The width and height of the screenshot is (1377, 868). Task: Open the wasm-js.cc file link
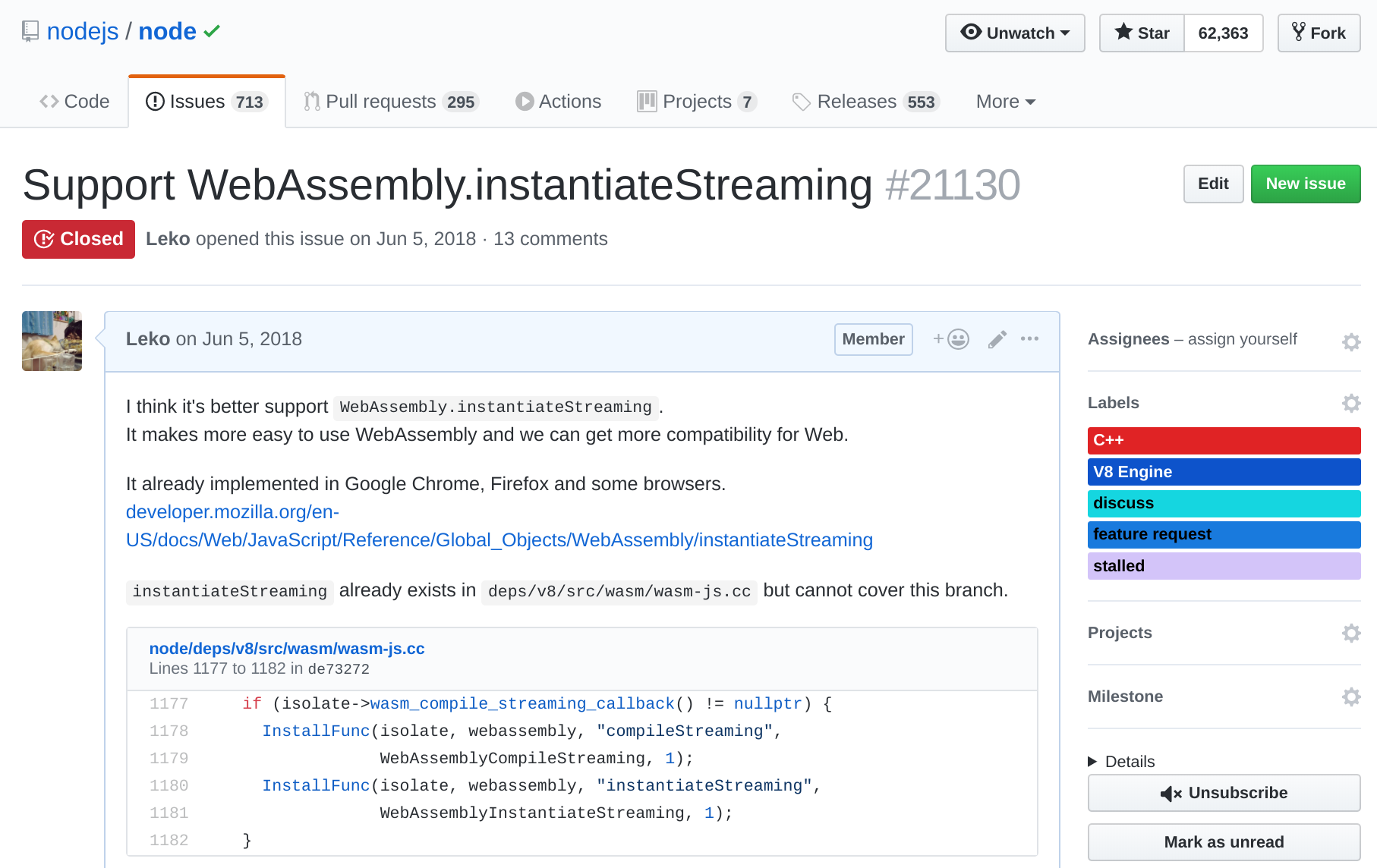(286, 649)
